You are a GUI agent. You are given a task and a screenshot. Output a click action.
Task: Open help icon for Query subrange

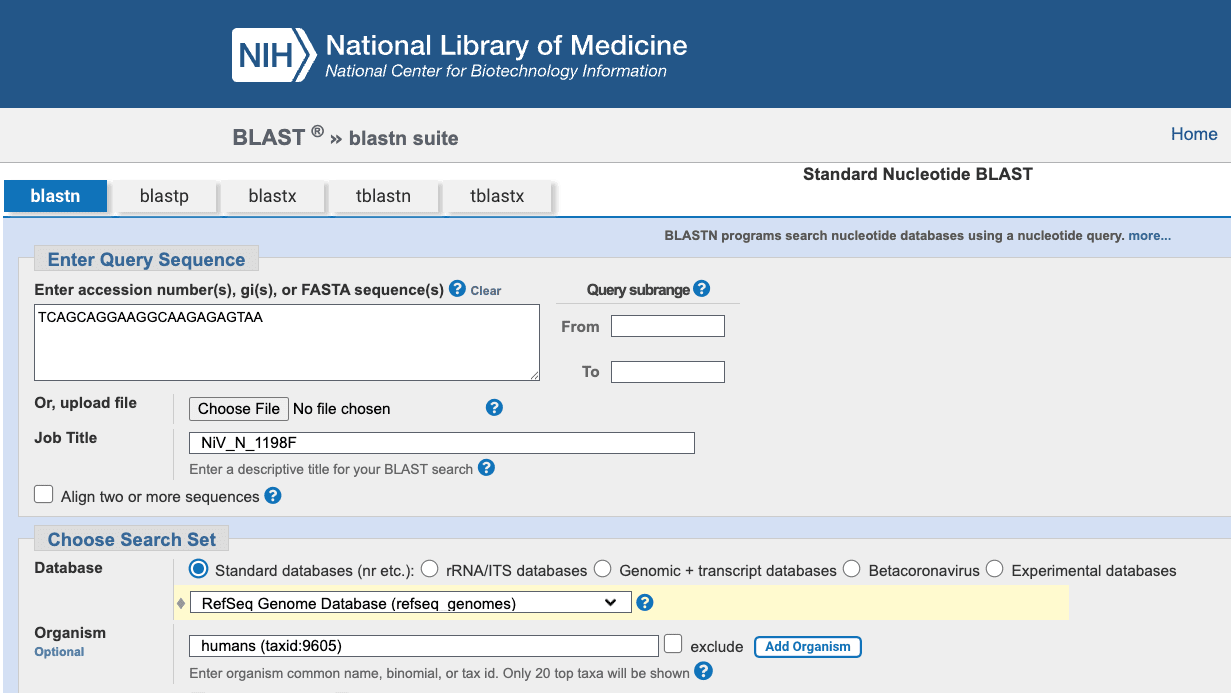[701, 289]
